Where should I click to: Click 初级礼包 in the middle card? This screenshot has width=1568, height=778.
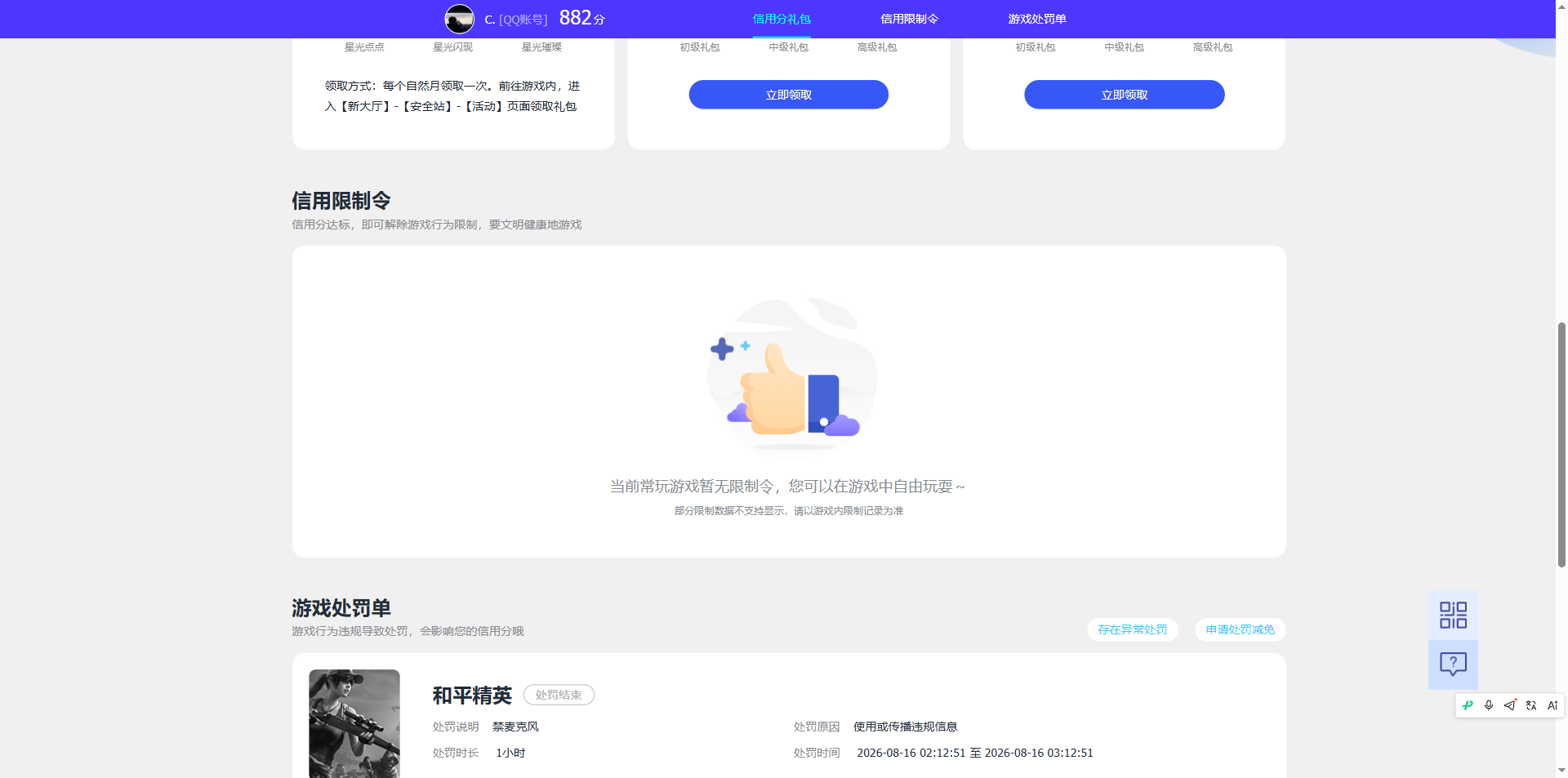click(x=700, y=47)
